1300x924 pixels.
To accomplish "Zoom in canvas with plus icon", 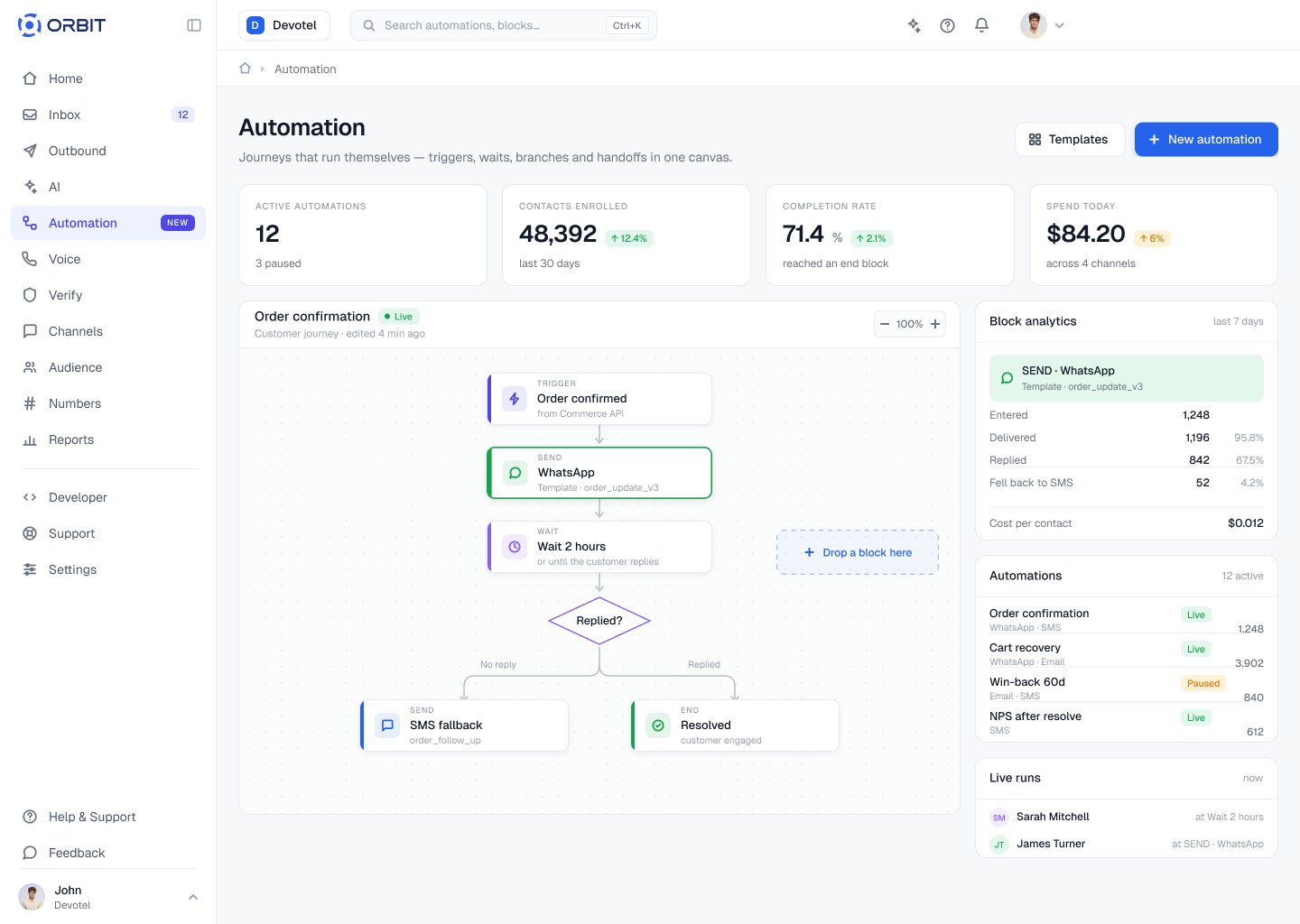I will [935, 324].
